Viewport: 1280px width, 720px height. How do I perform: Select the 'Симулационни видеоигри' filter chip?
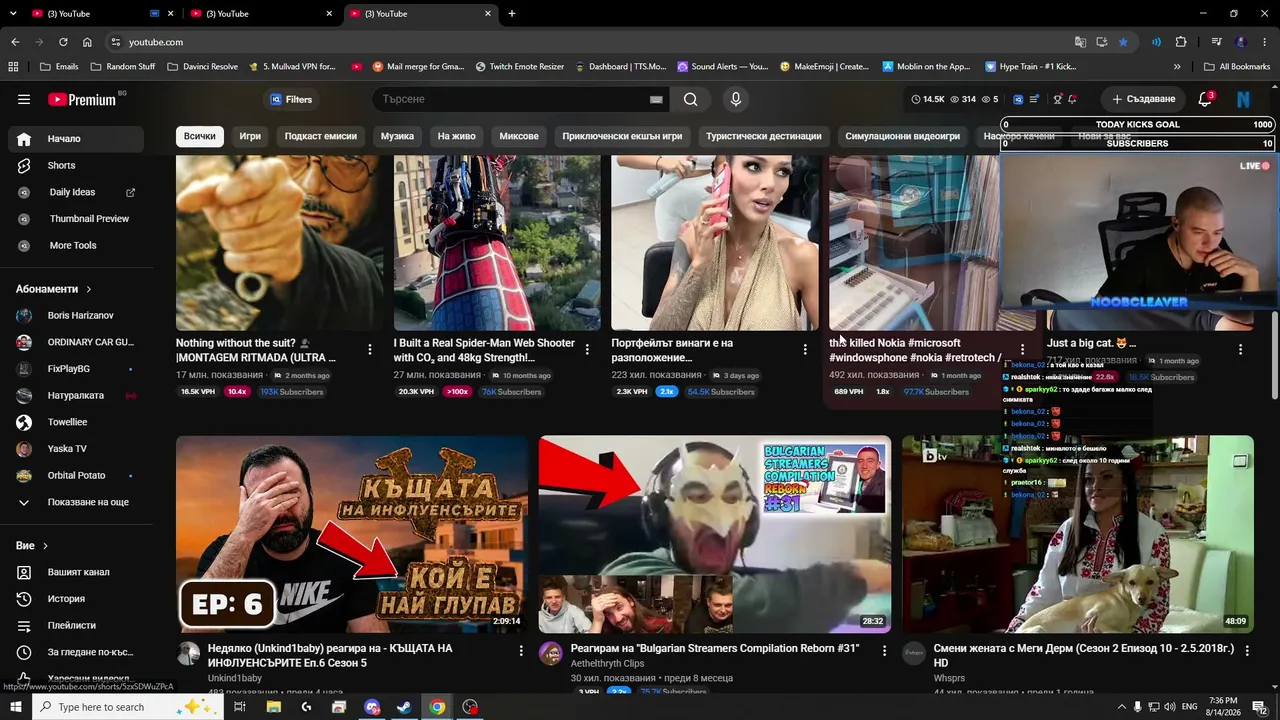click(x=902, y=136)
